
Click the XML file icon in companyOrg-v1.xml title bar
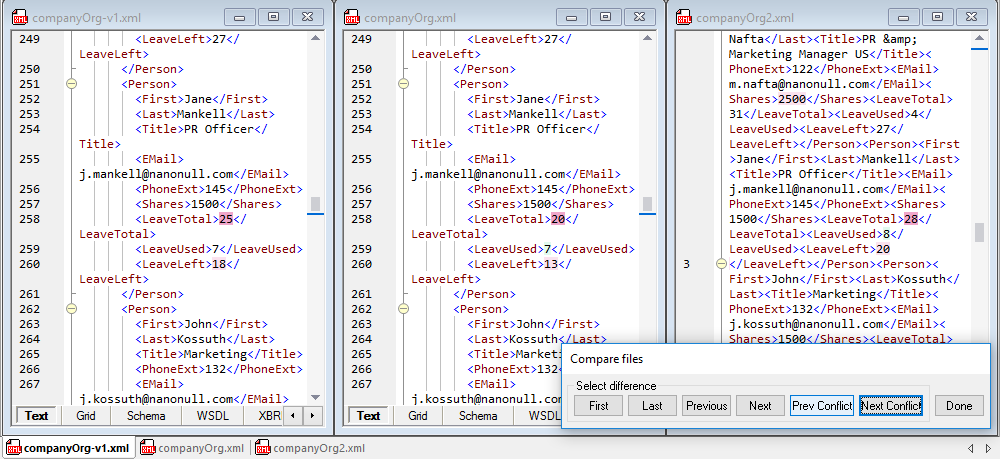[20, 17]
